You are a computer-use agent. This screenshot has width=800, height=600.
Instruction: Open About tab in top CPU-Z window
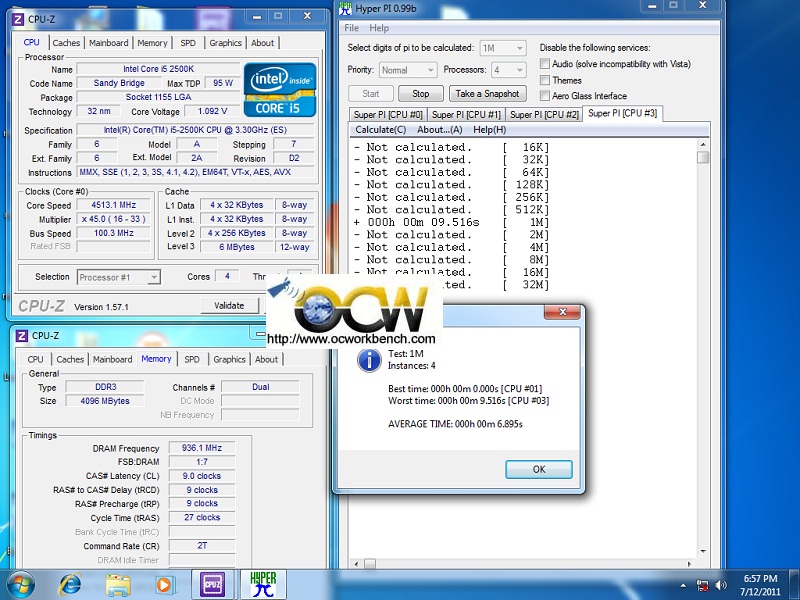click(262, 43)
